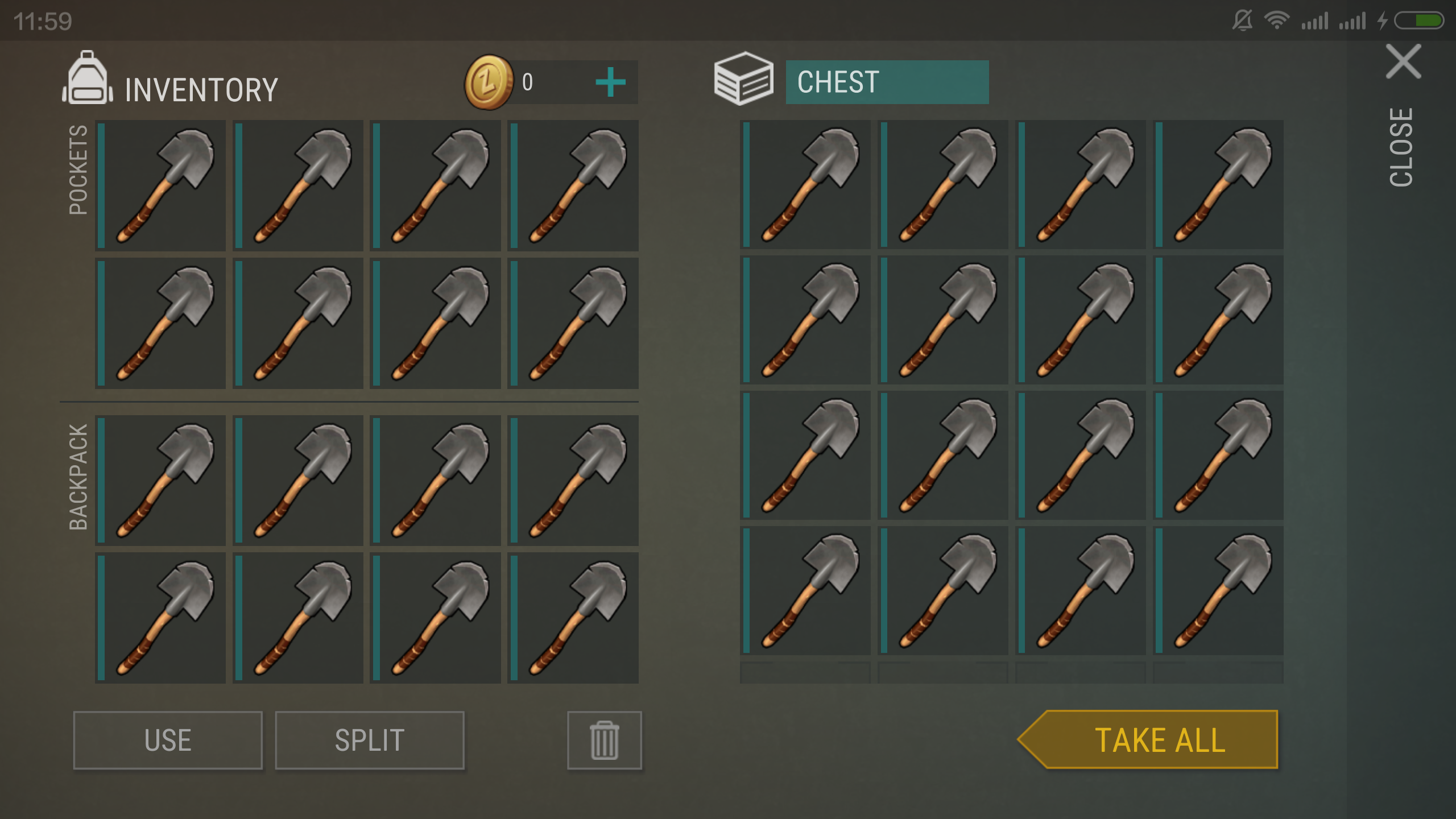The width and height of the screenshot is (1456, 819).
Task: Tap the CHEST name field
Action: tap(887, 82)
